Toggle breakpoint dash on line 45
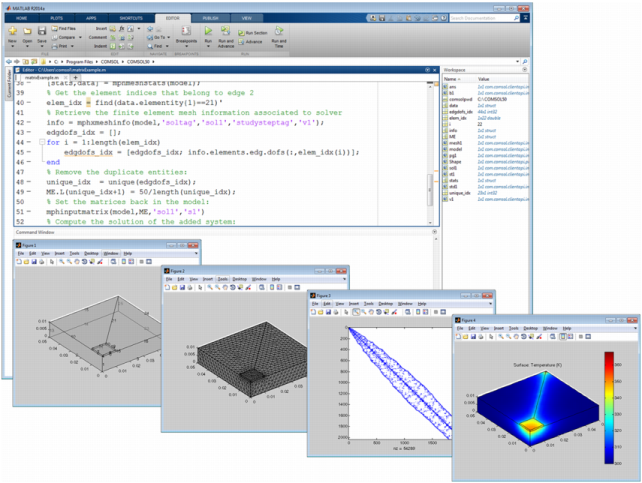642x483 pixels. (x=29, y=152)
